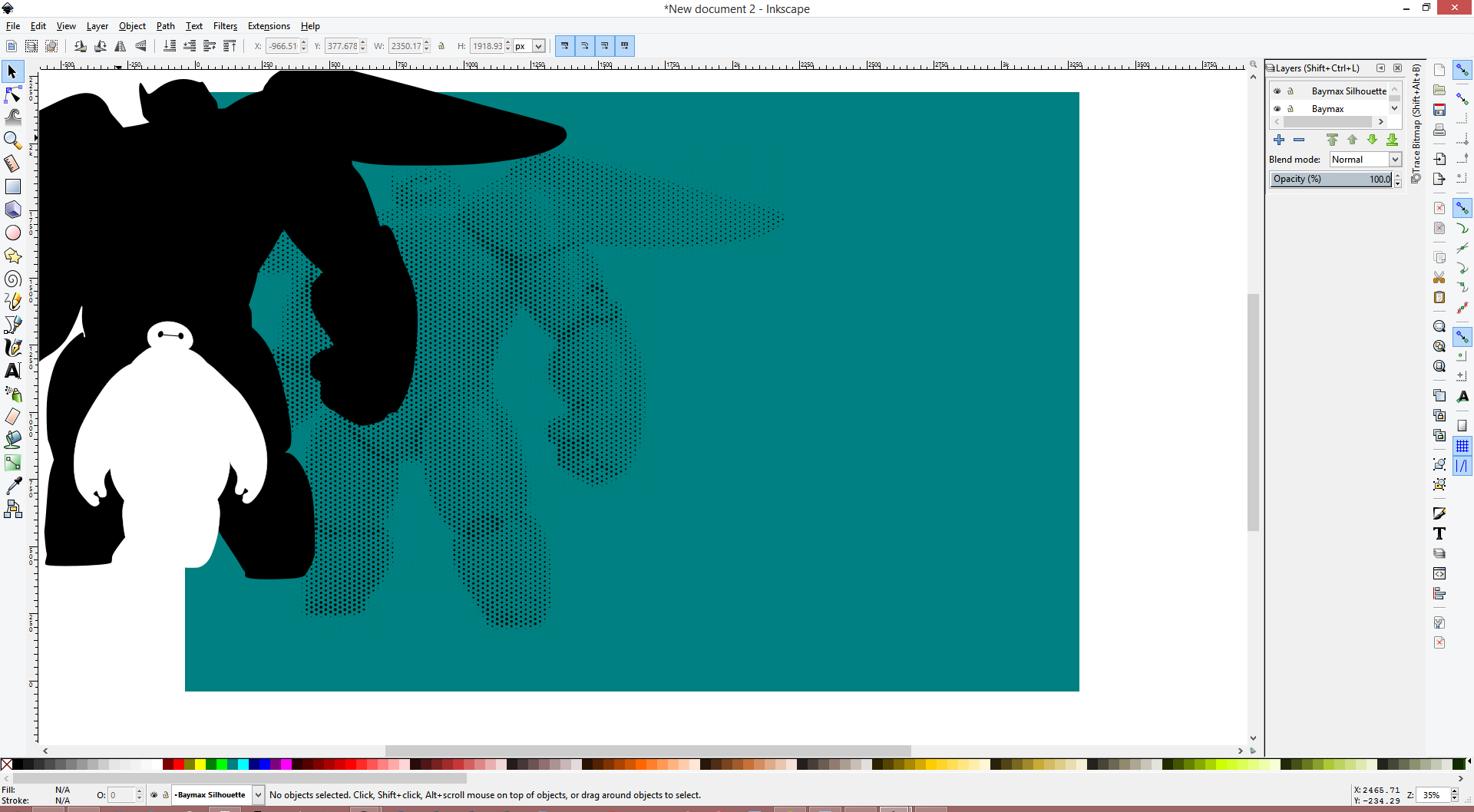Viewport: 1474px width, 812px height.
Task: Select the Spray objects tool
Action: point(12,394)
